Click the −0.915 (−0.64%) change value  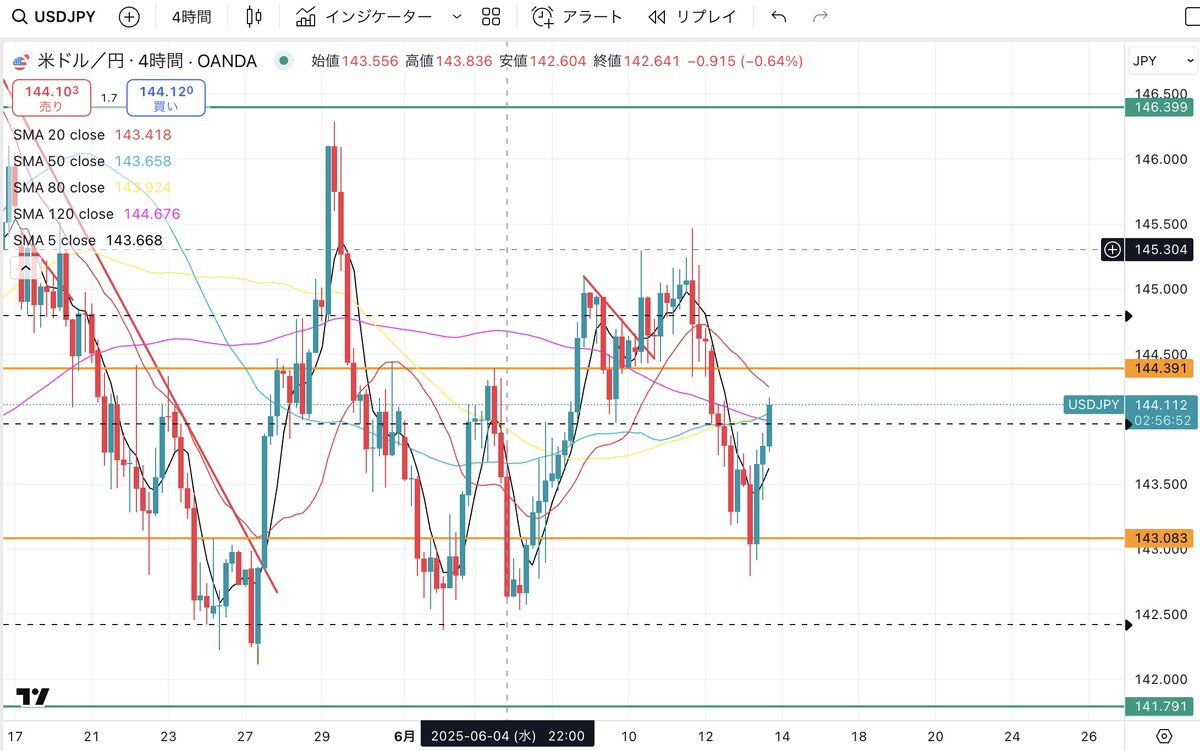(x=744, y=61)
